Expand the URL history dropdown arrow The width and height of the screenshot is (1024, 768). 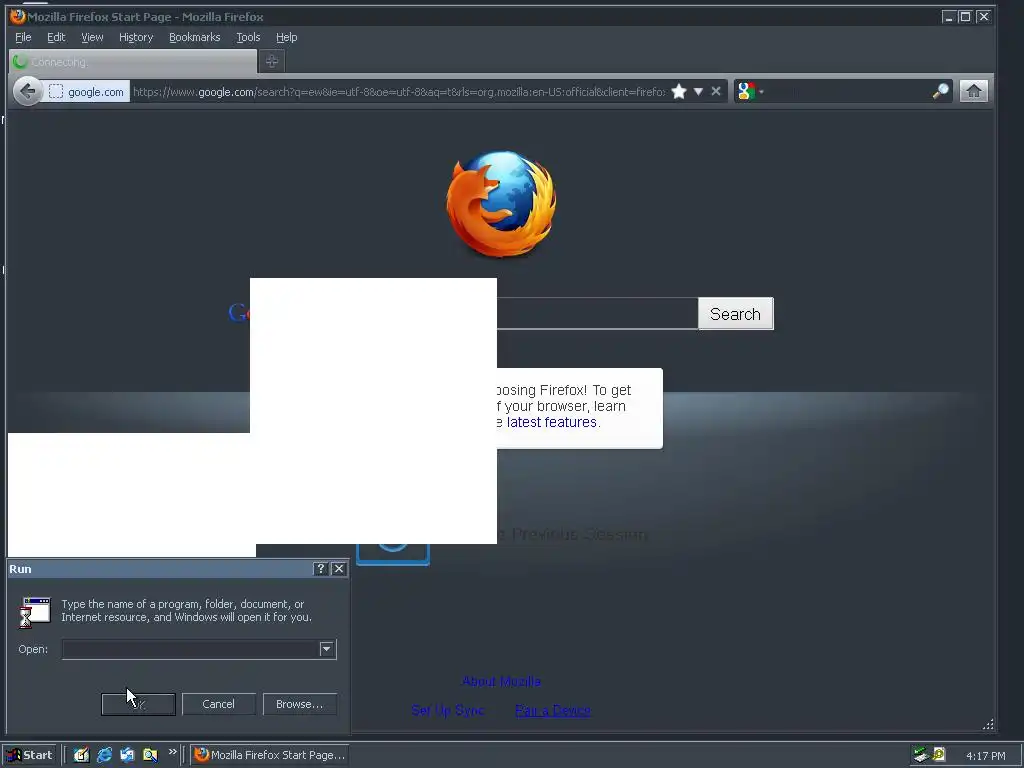pyautogui.click(x=698, y=91)
